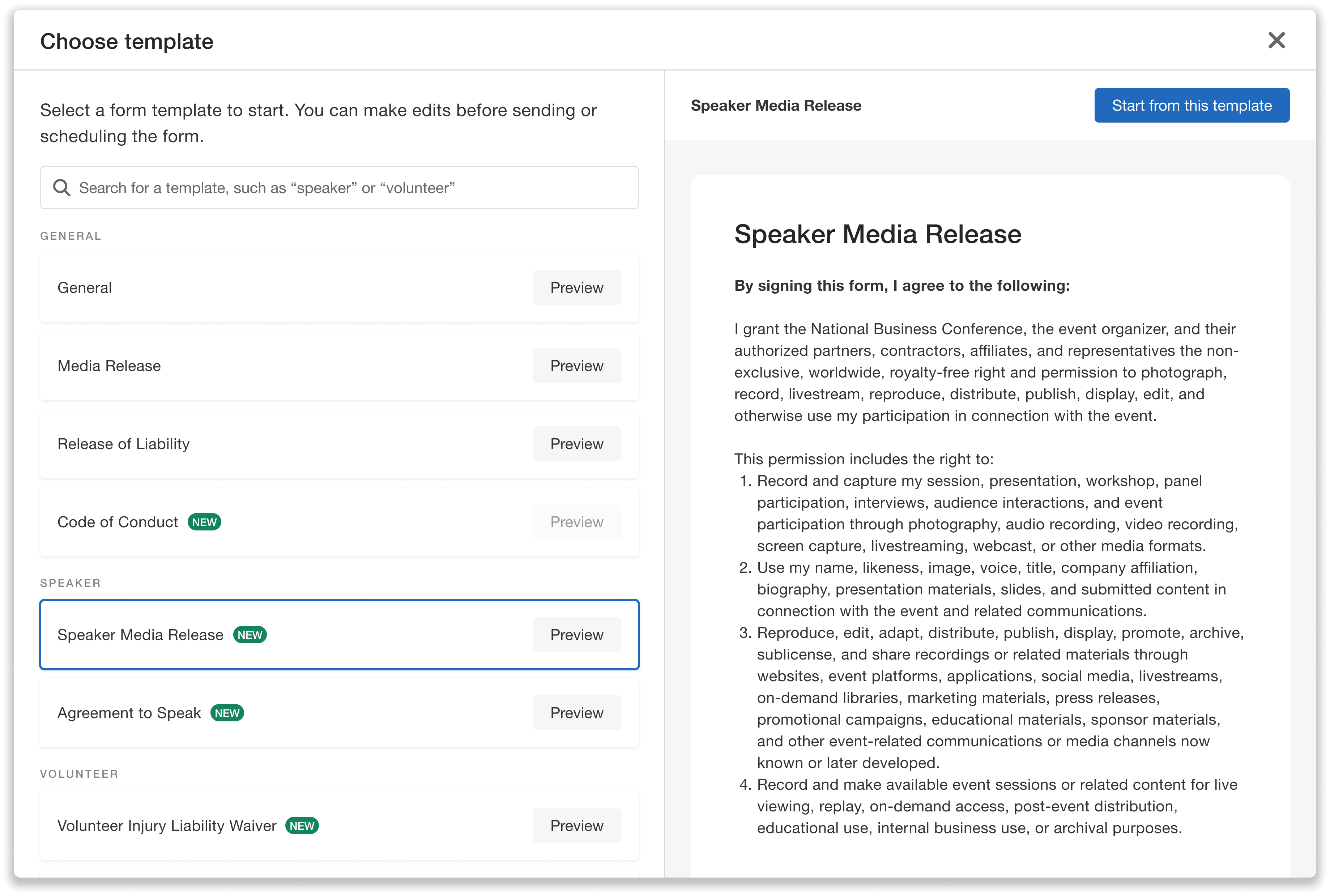The image size is (1330, 896).
Task: Select the Release of Liability row
Action: (339, 444)
